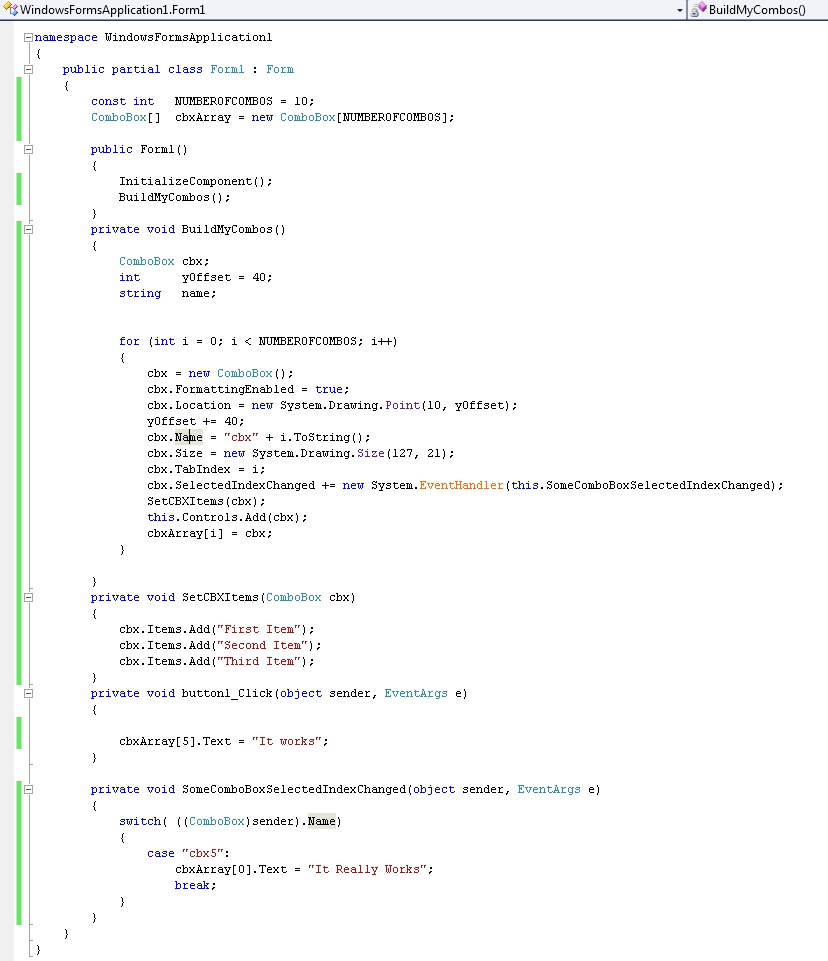This screenshot has height=961, width=828.
Task: Click the "It works" string literal
Action: (x=289, y=741)
